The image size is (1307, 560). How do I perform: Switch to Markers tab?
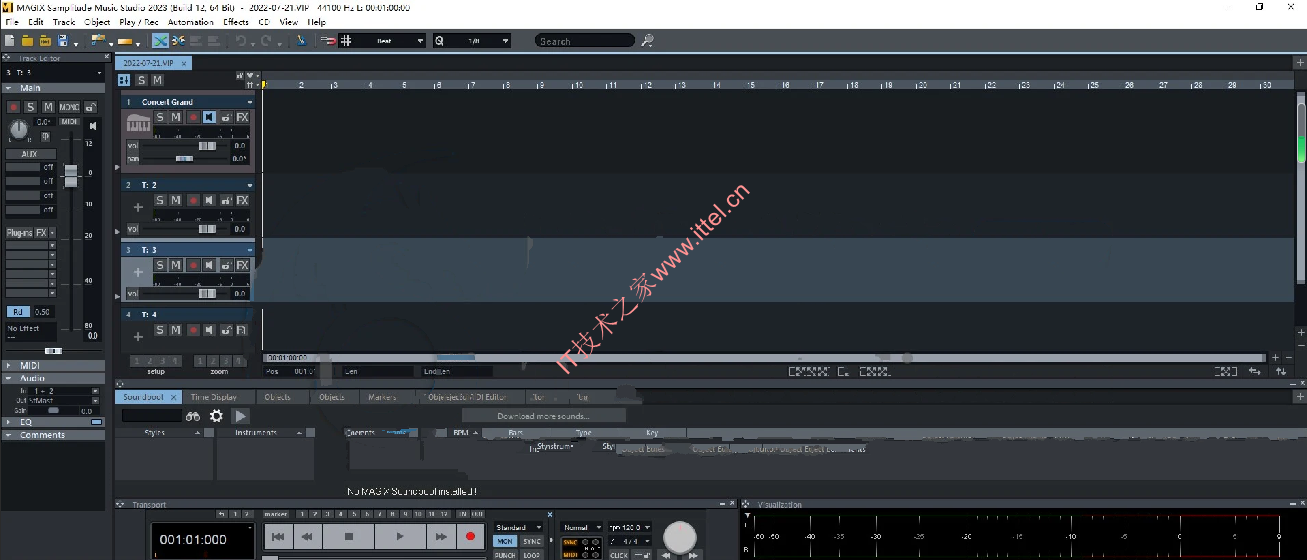pyautogui.click(x=382, y=397)
